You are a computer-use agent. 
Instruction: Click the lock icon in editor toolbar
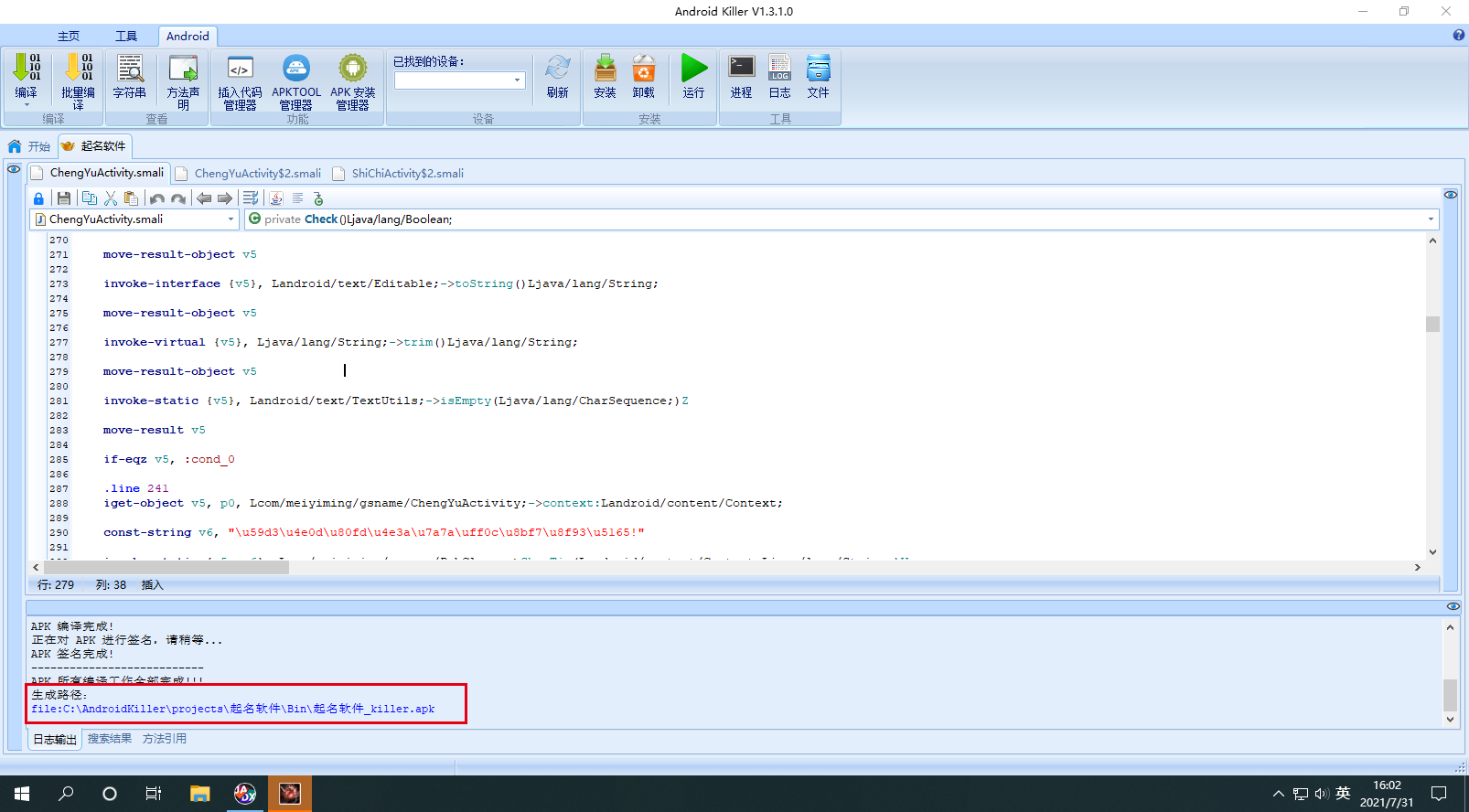(38, 198)
